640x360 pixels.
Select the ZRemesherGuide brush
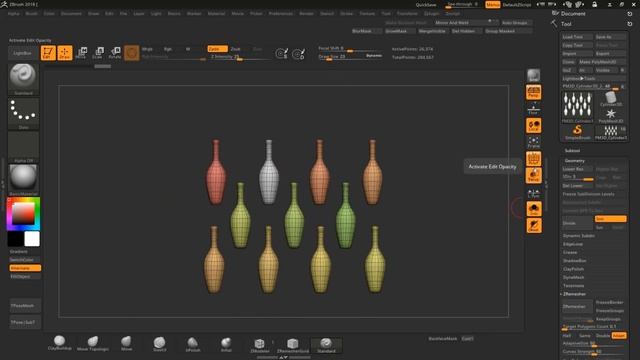293,345
